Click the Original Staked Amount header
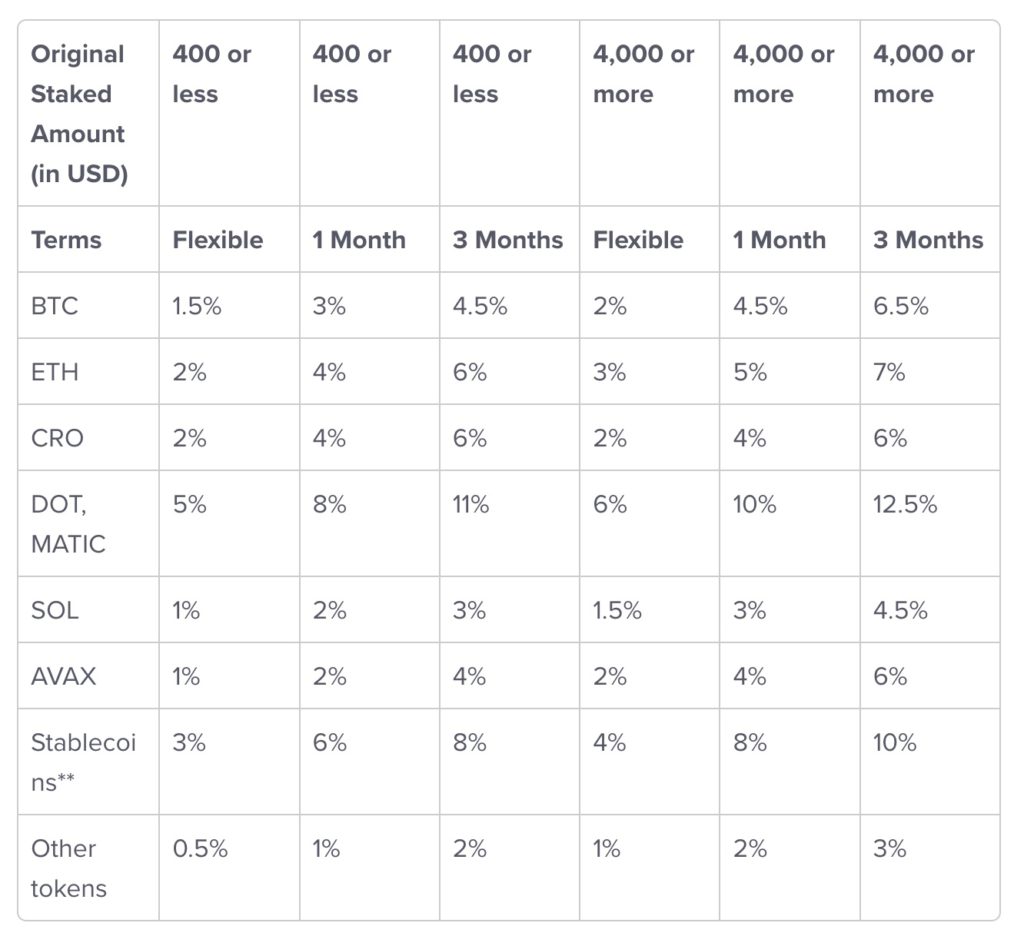The image size is (1024, 936). (x=80, y=114)
